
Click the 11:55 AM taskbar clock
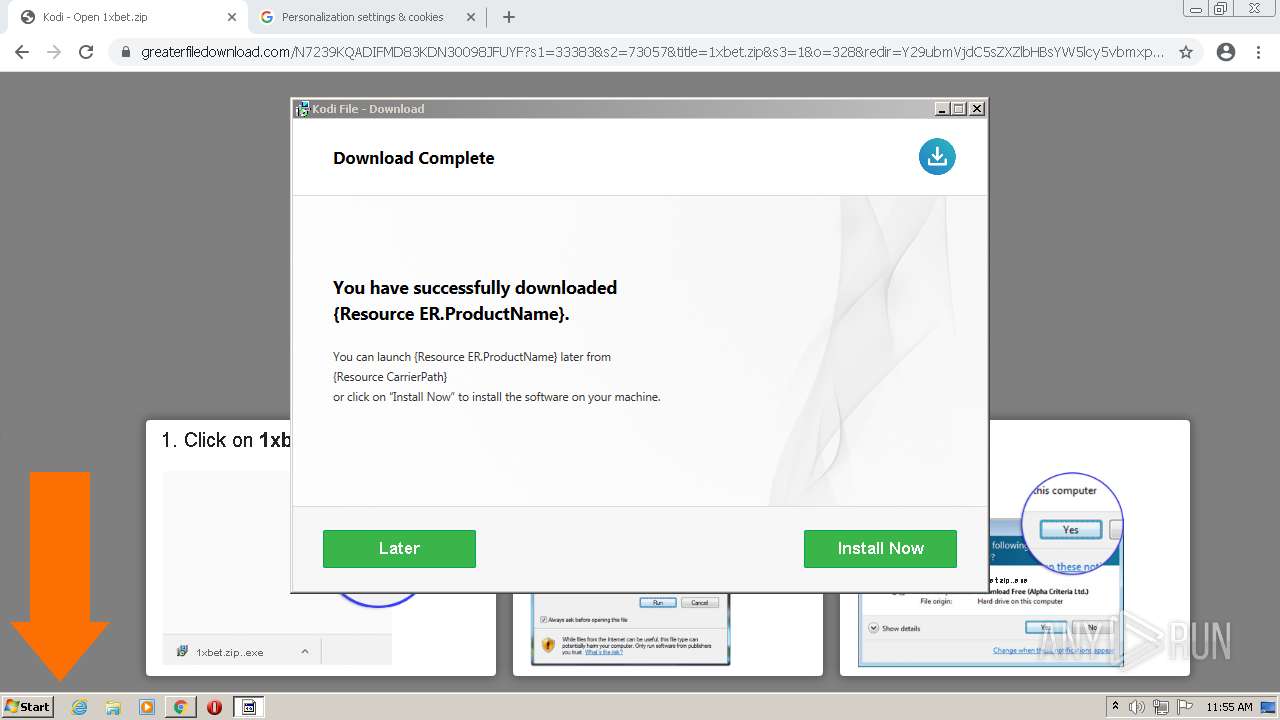coord(1229,707)
